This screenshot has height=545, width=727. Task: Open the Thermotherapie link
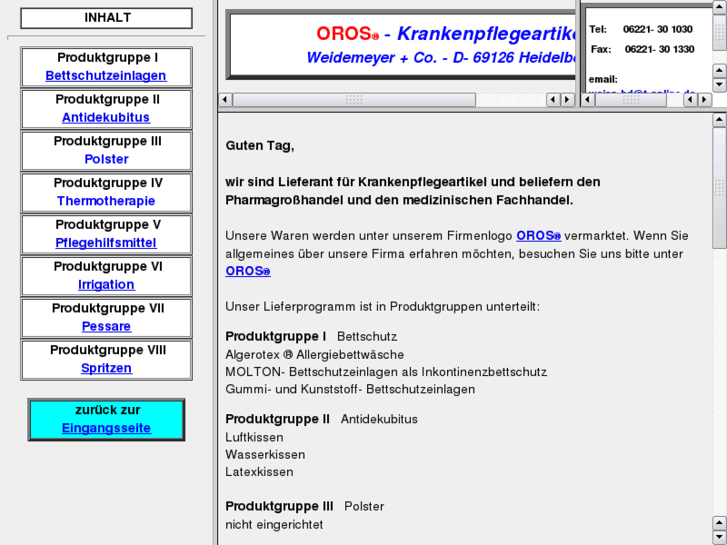click(106, 201)
